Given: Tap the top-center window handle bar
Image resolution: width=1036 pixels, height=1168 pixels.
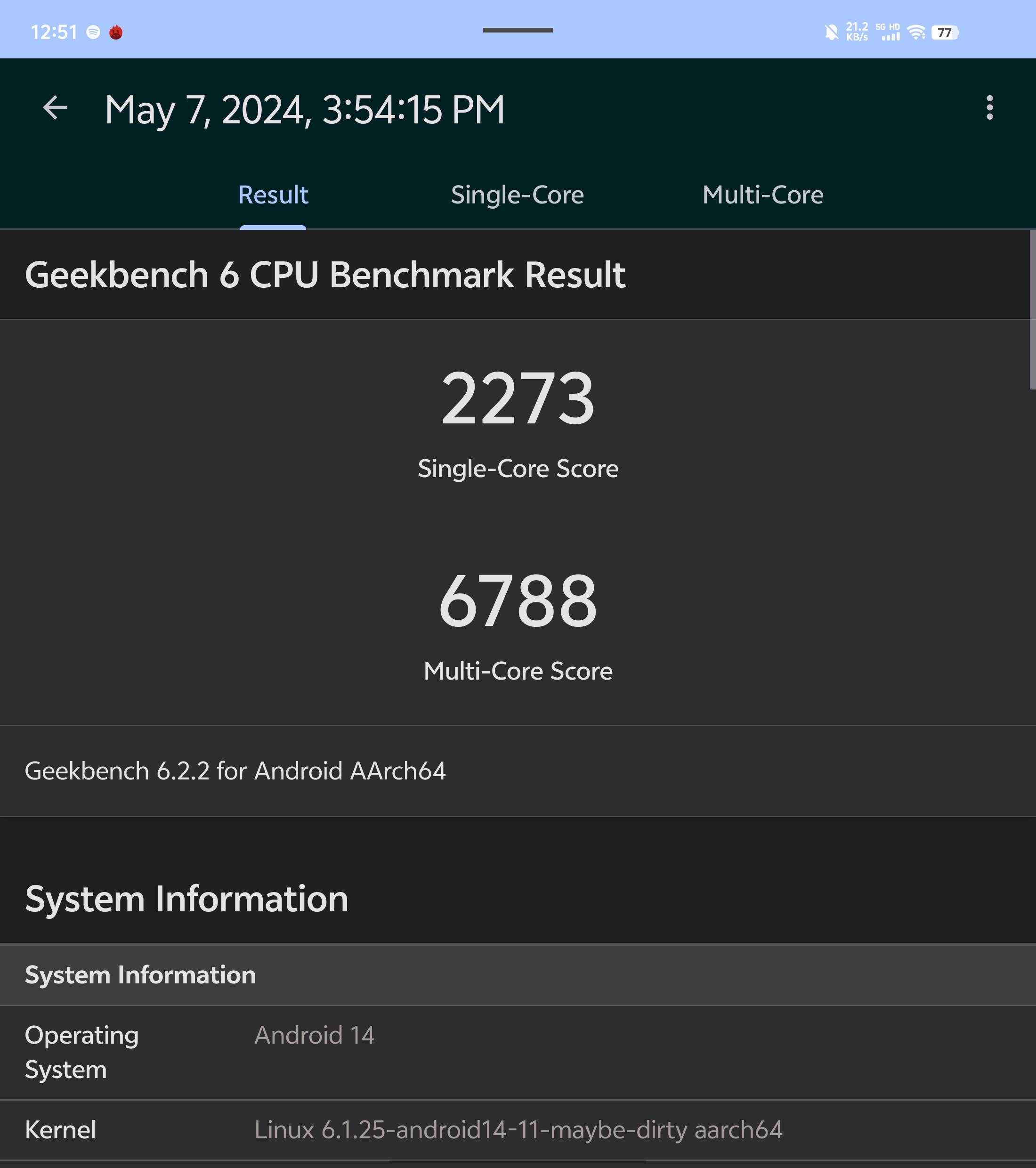Looking at the screenshot, I should point(518,30).
